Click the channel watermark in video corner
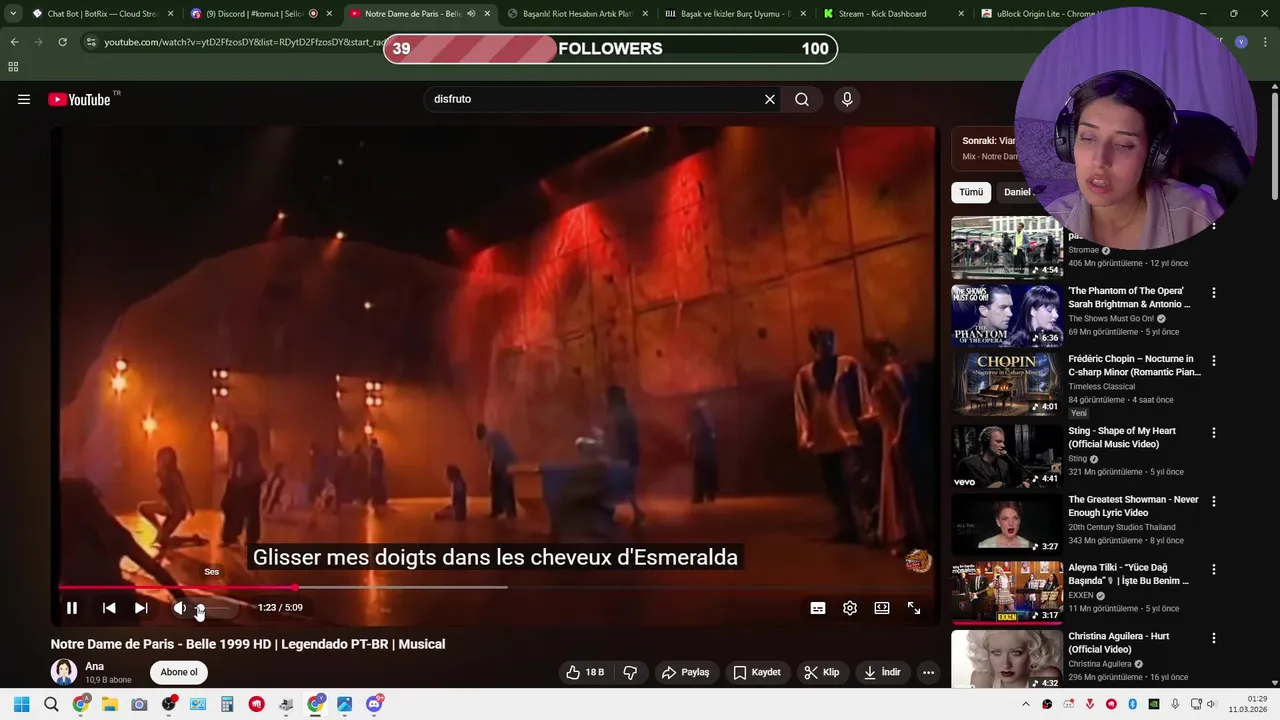This screenshot has height=720, width=1280. (x=918, y=561)
